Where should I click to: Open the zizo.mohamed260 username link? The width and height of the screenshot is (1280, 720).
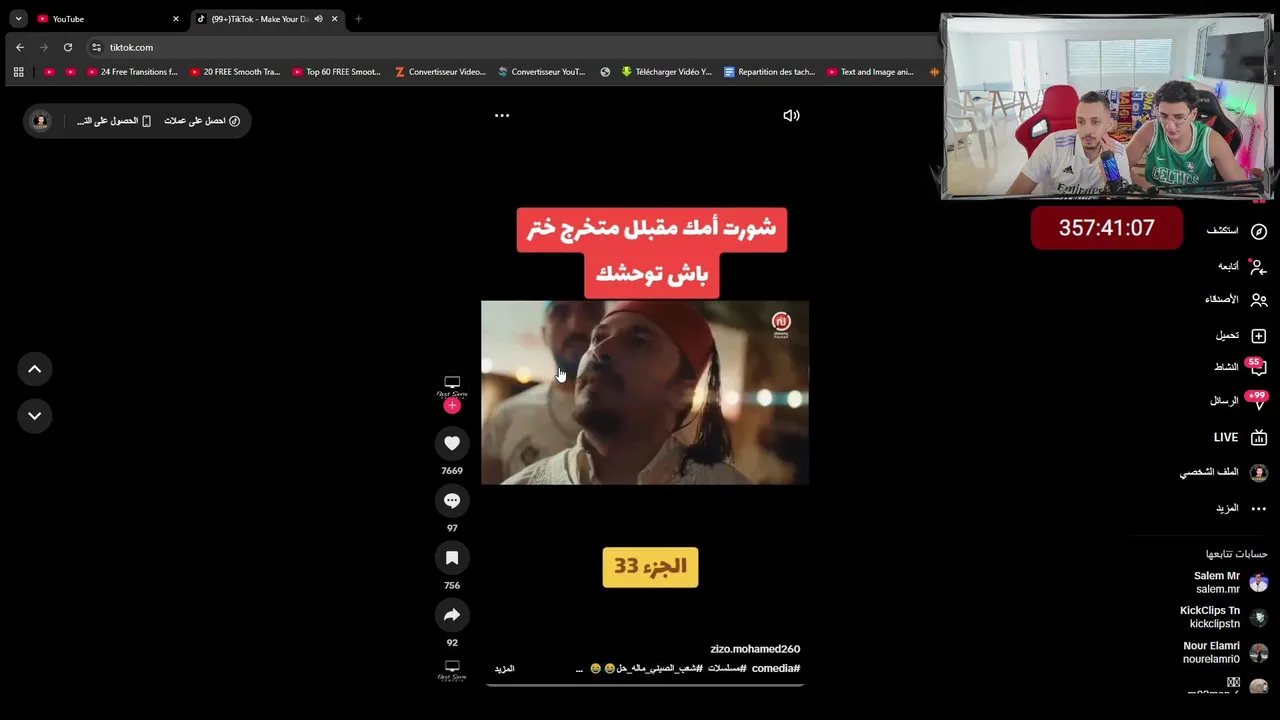[755, 649]
